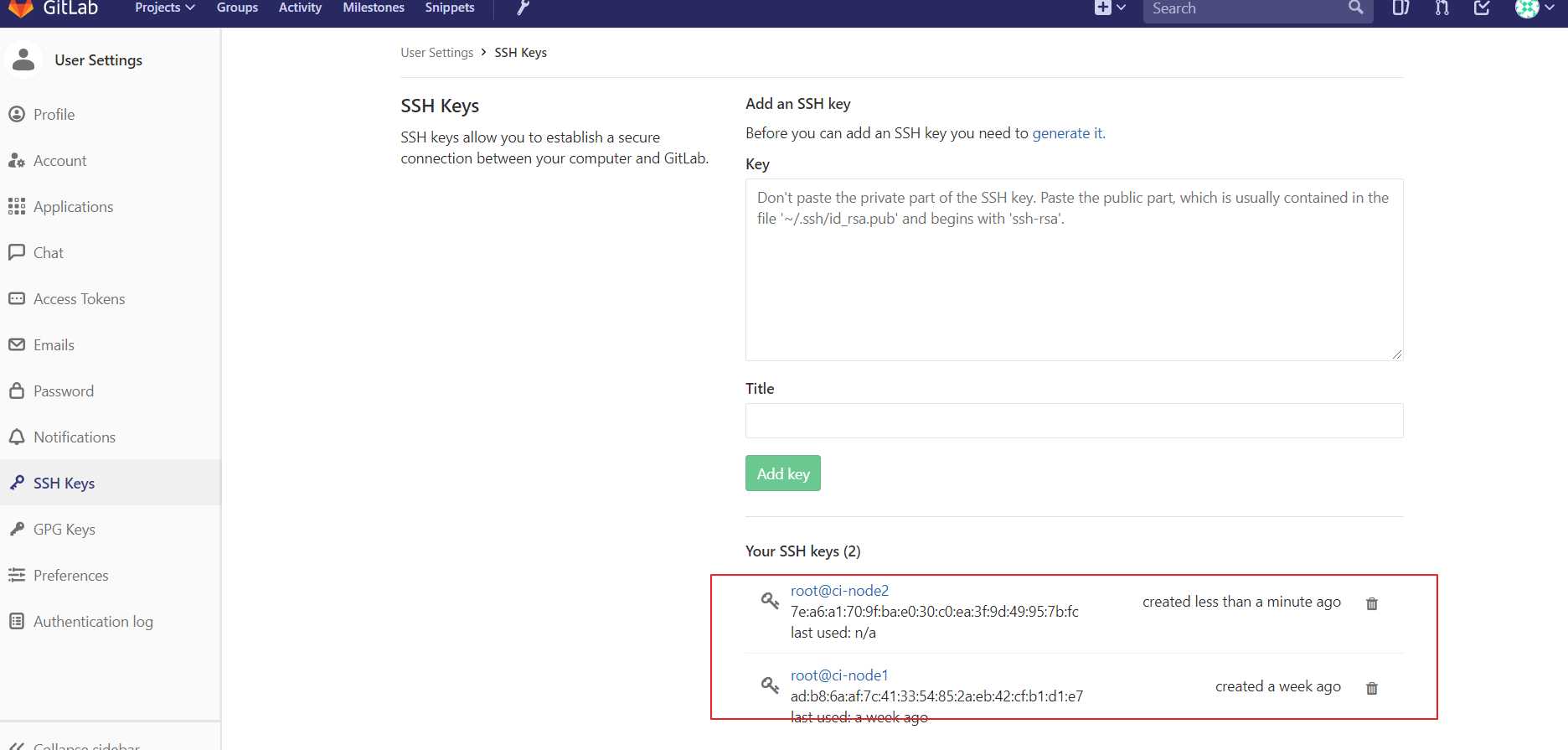Click the User Settings sidebar header
The height and width of the screenshot is (750, 1568).
[x=98, y=60]
